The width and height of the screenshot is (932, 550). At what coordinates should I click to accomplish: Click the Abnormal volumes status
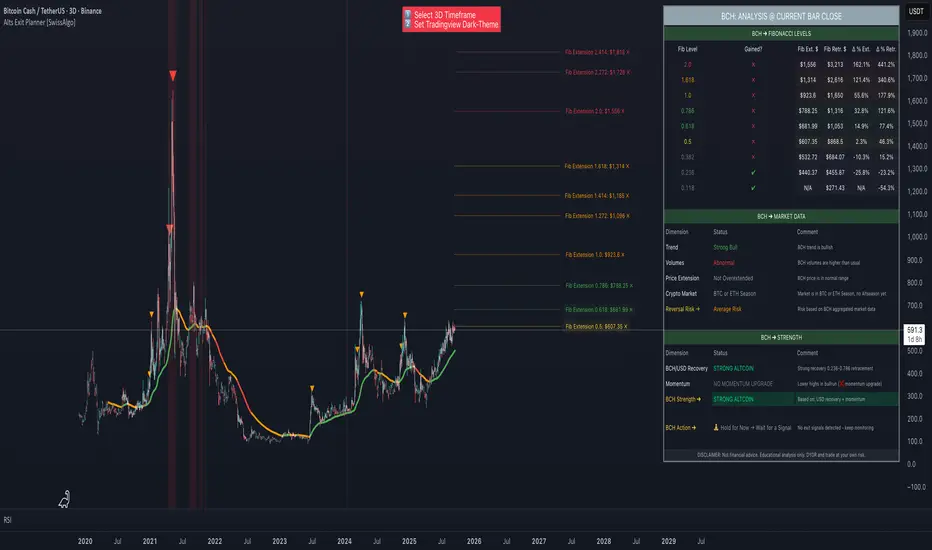723,263
